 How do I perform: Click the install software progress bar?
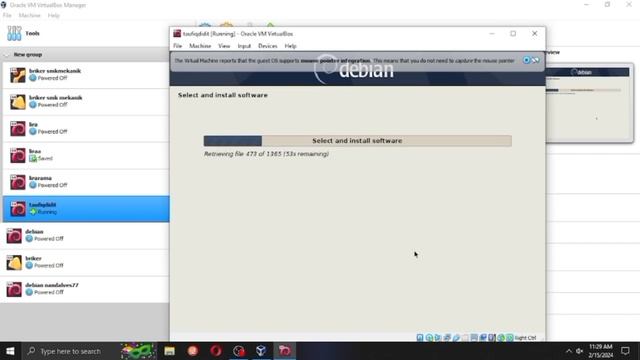point(358,141)
